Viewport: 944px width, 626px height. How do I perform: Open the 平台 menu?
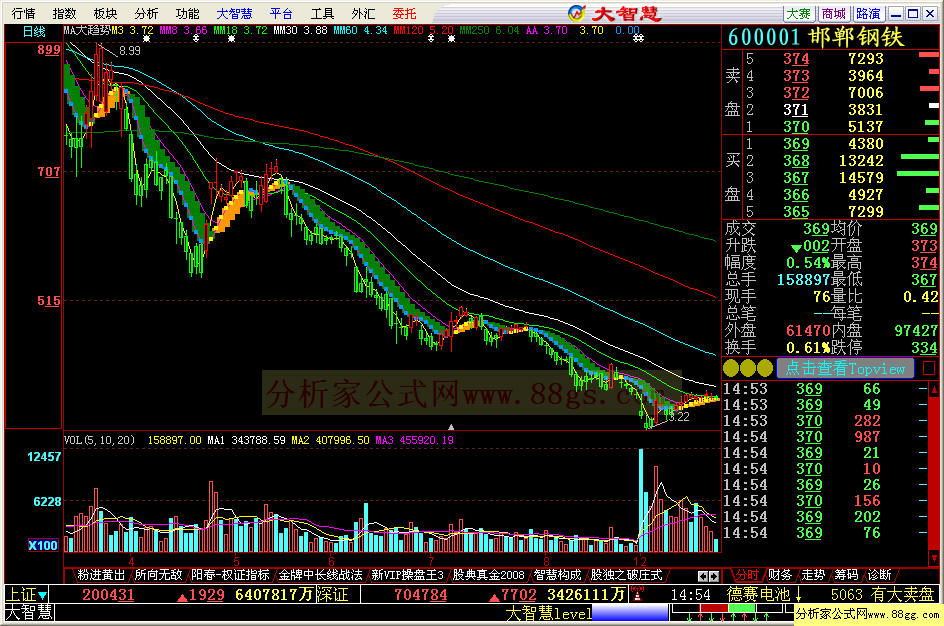[x=281, y=13]
